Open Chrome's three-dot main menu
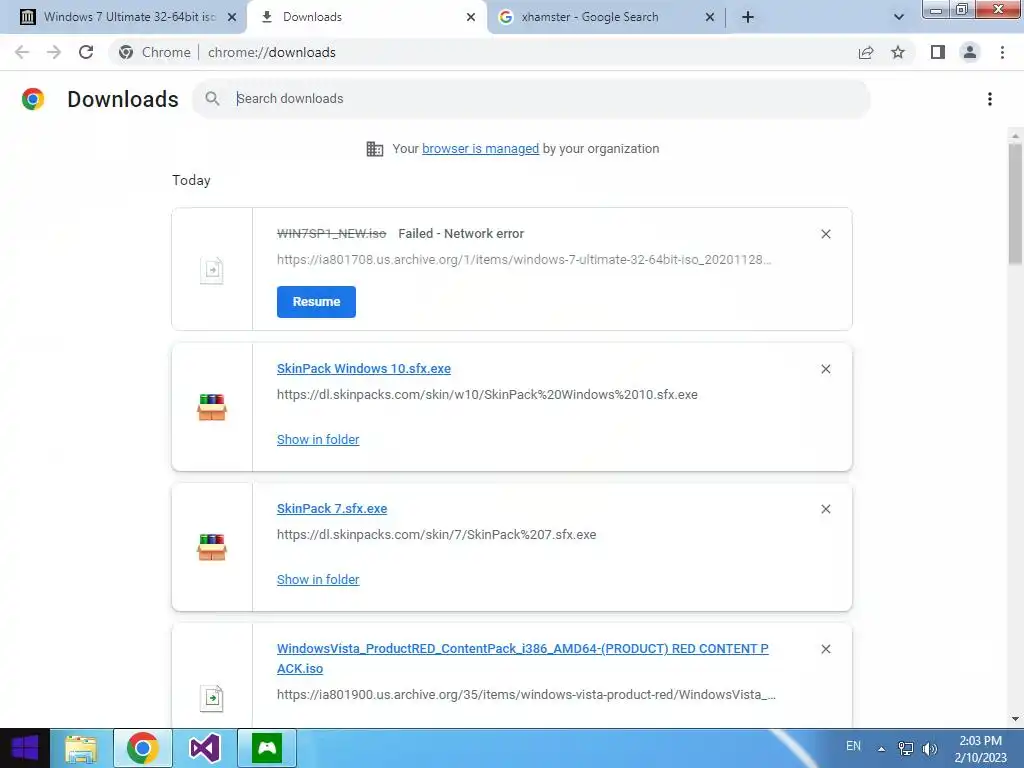1024x768 pixels. (1002, 52)
